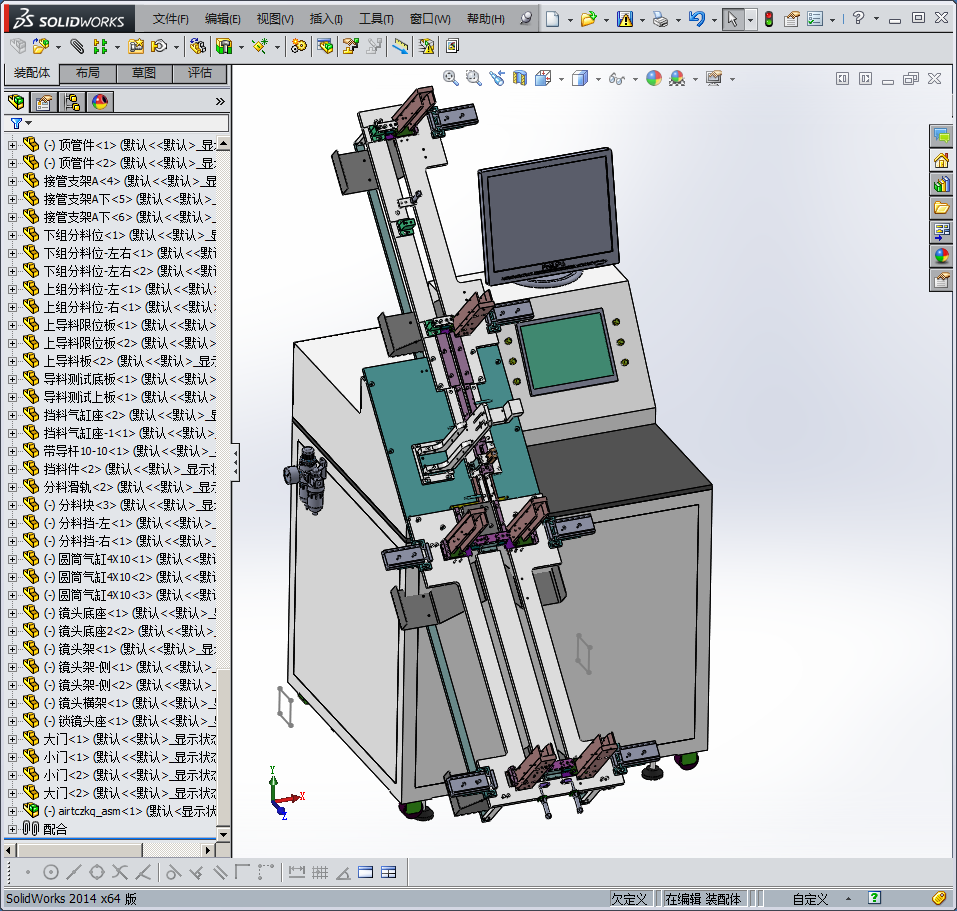Click the Zoom to Fit magnifier icon
Screen dimensions: 957x911
(x=451, y=78)
